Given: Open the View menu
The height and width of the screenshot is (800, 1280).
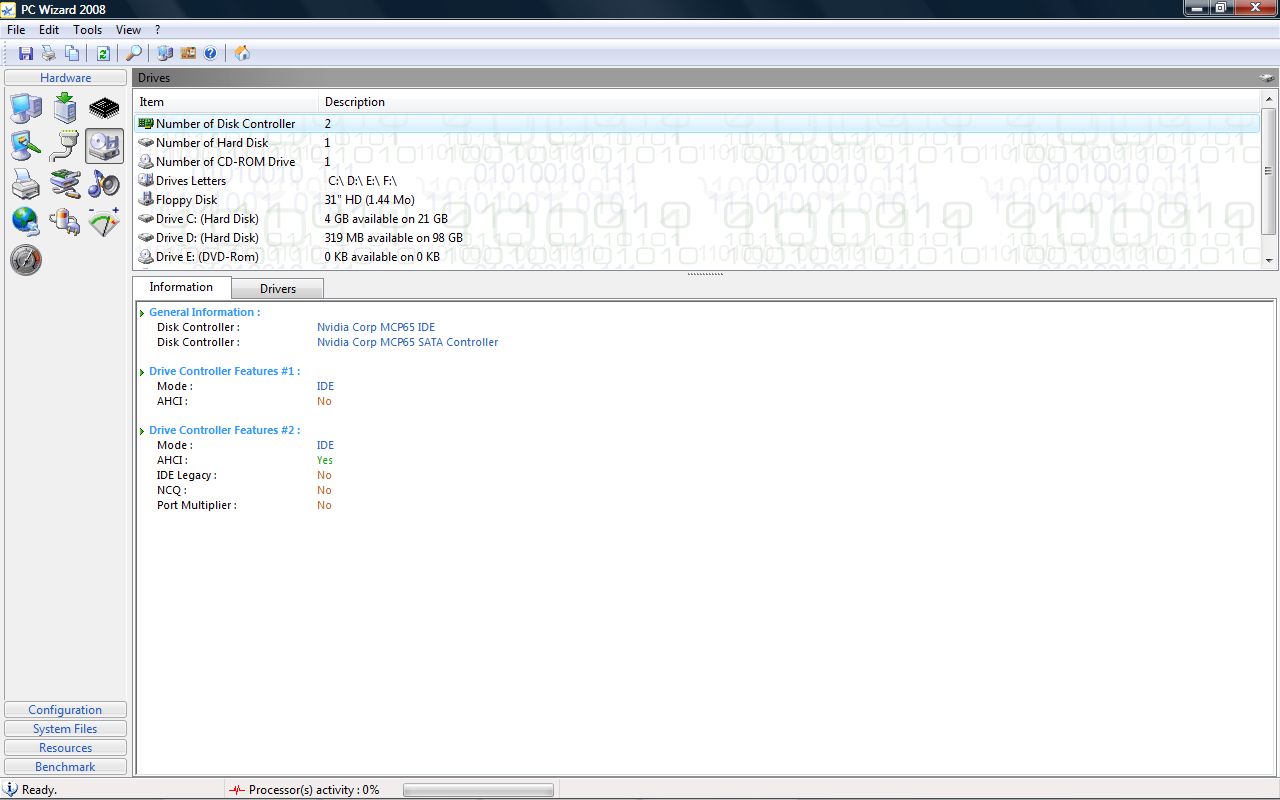Looking at the screenshot, I should pyautogui.click(x=128, y=30).
